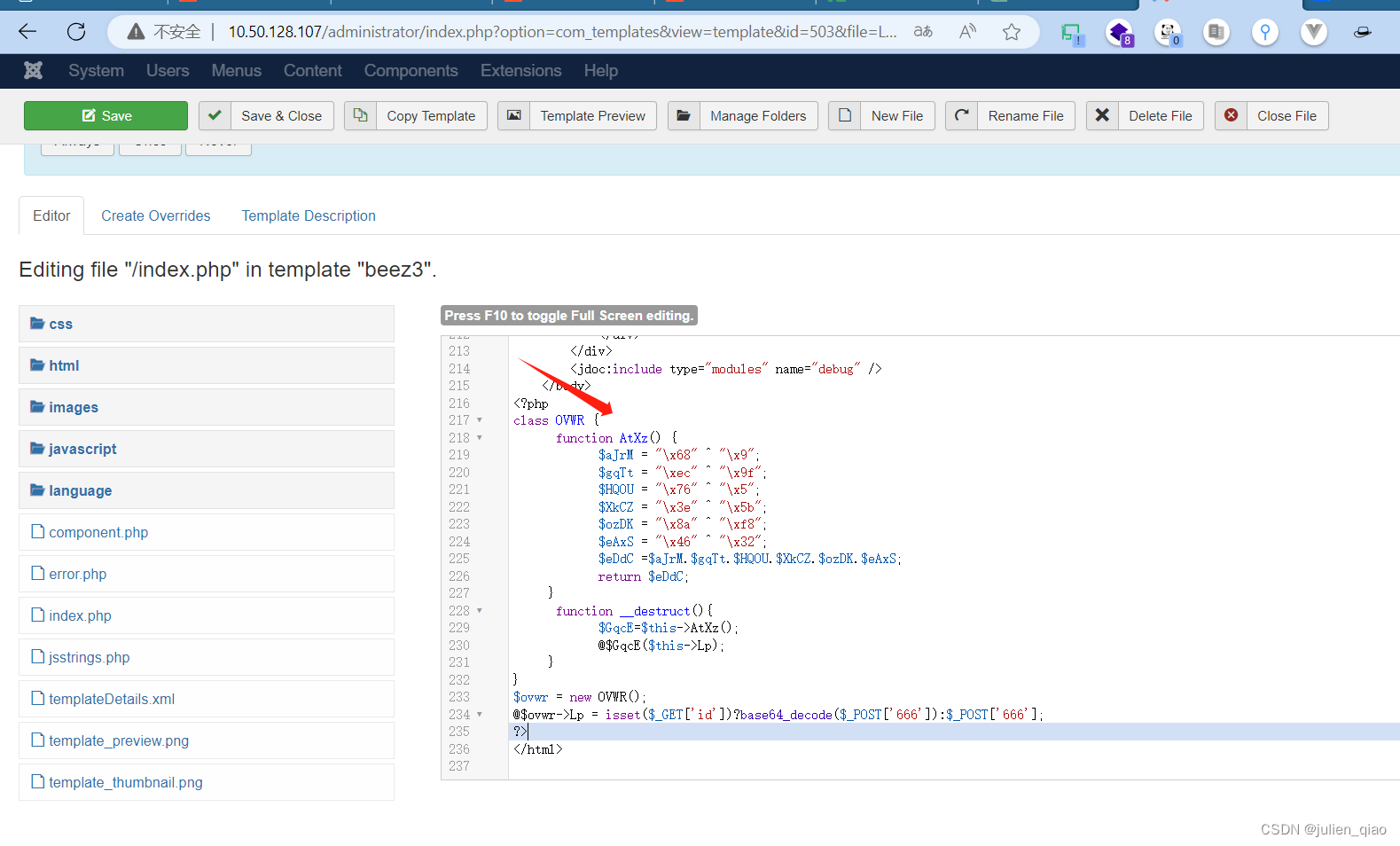The height and width of the screenshot is (846, 1400).
Task: Click the </html> line in editor
Action: pos(537,749)
